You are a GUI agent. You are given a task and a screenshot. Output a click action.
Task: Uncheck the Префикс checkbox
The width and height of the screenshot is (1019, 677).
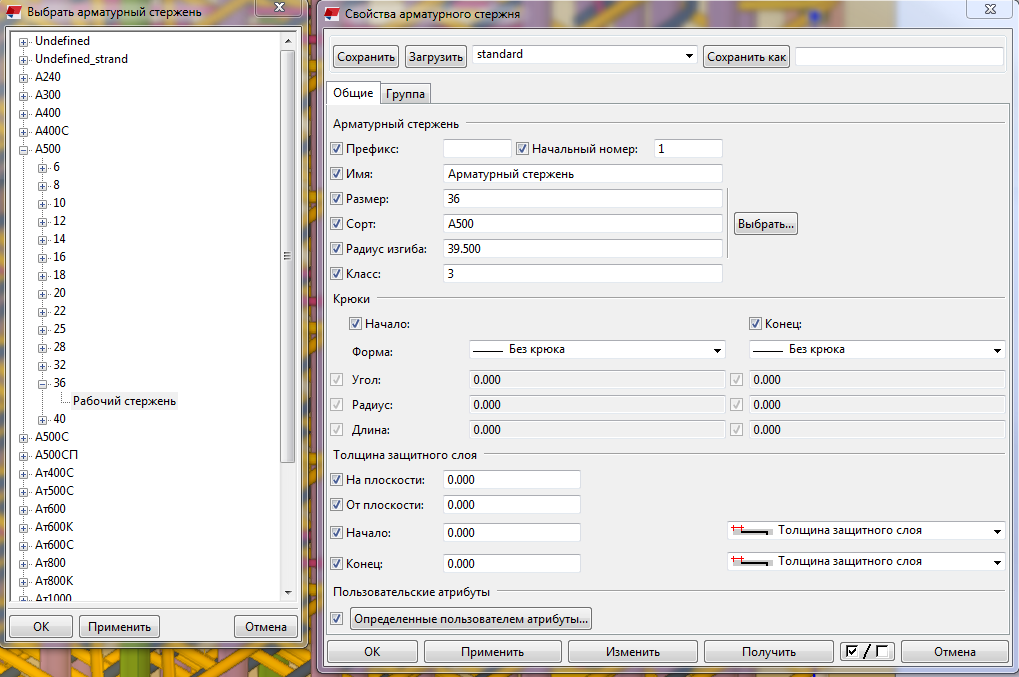pos(337,149)
